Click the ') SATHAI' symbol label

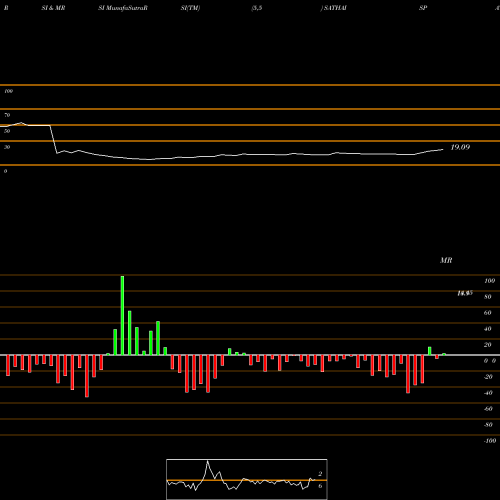(334, 8)
